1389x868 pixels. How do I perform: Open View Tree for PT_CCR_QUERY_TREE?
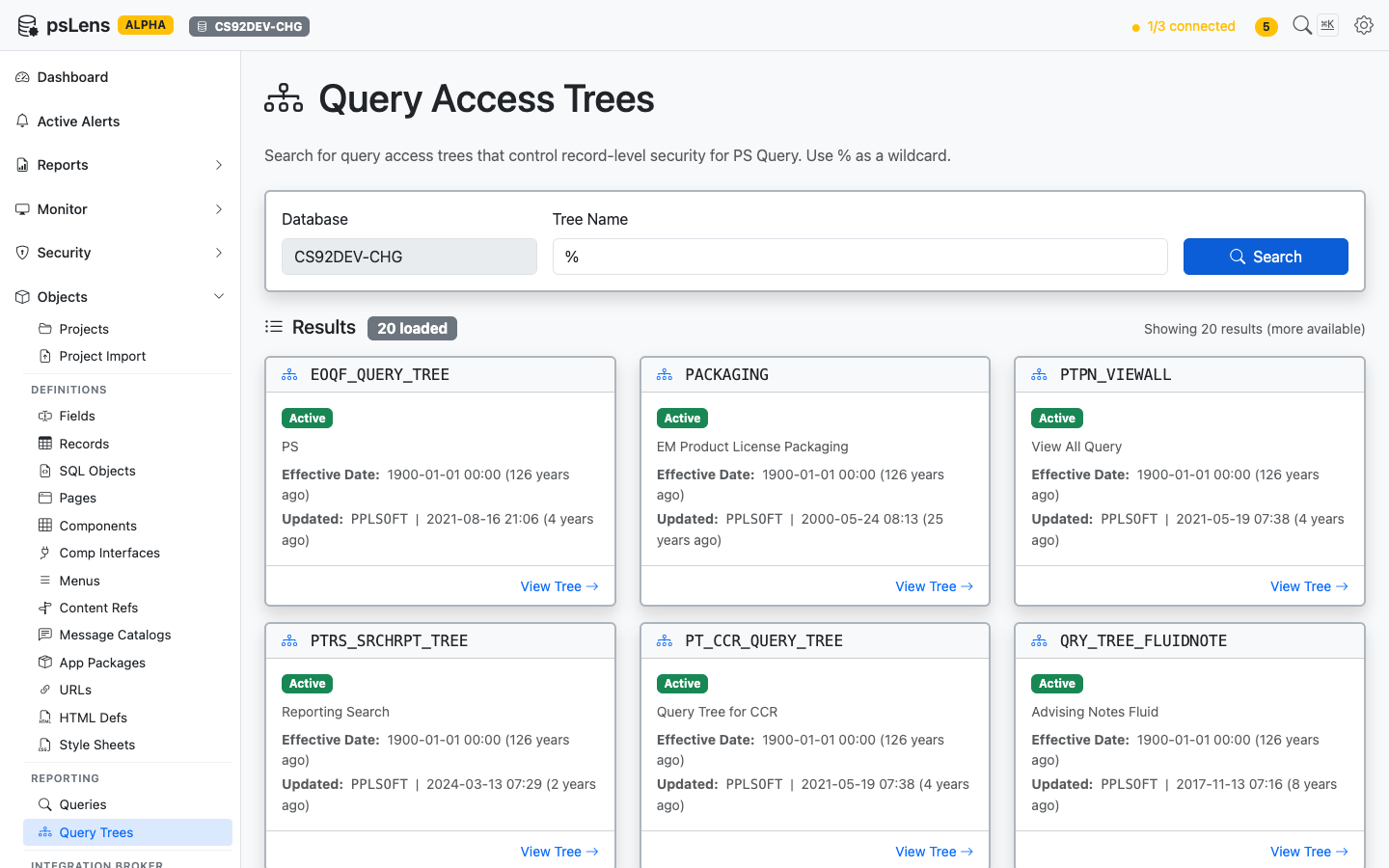(x=934, y=852)
